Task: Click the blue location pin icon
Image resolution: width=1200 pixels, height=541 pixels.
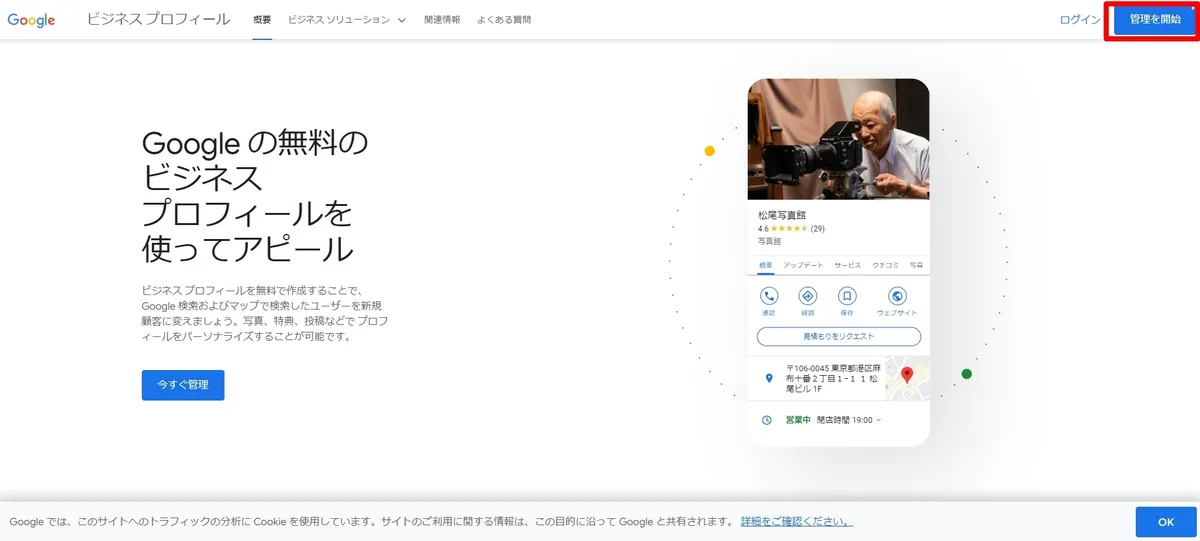Action: (768, 378)
